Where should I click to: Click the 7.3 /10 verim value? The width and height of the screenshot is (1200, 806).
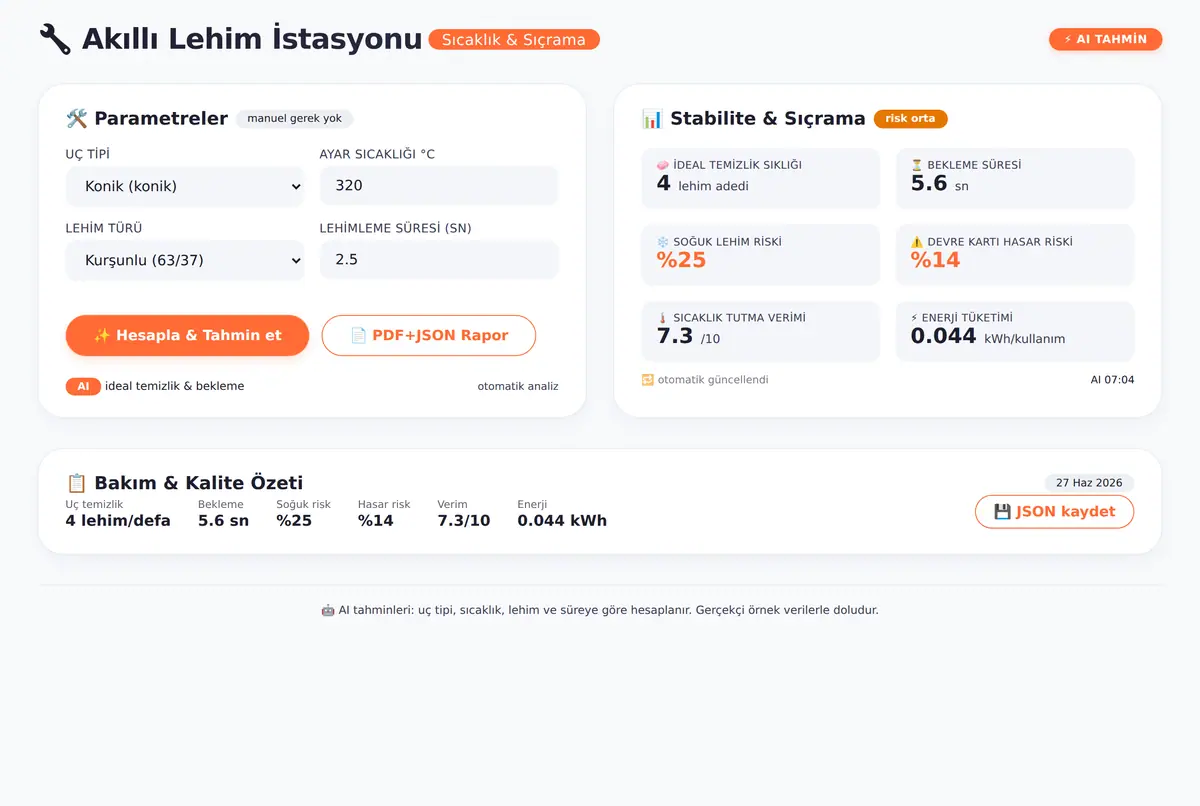click(688, 337)
